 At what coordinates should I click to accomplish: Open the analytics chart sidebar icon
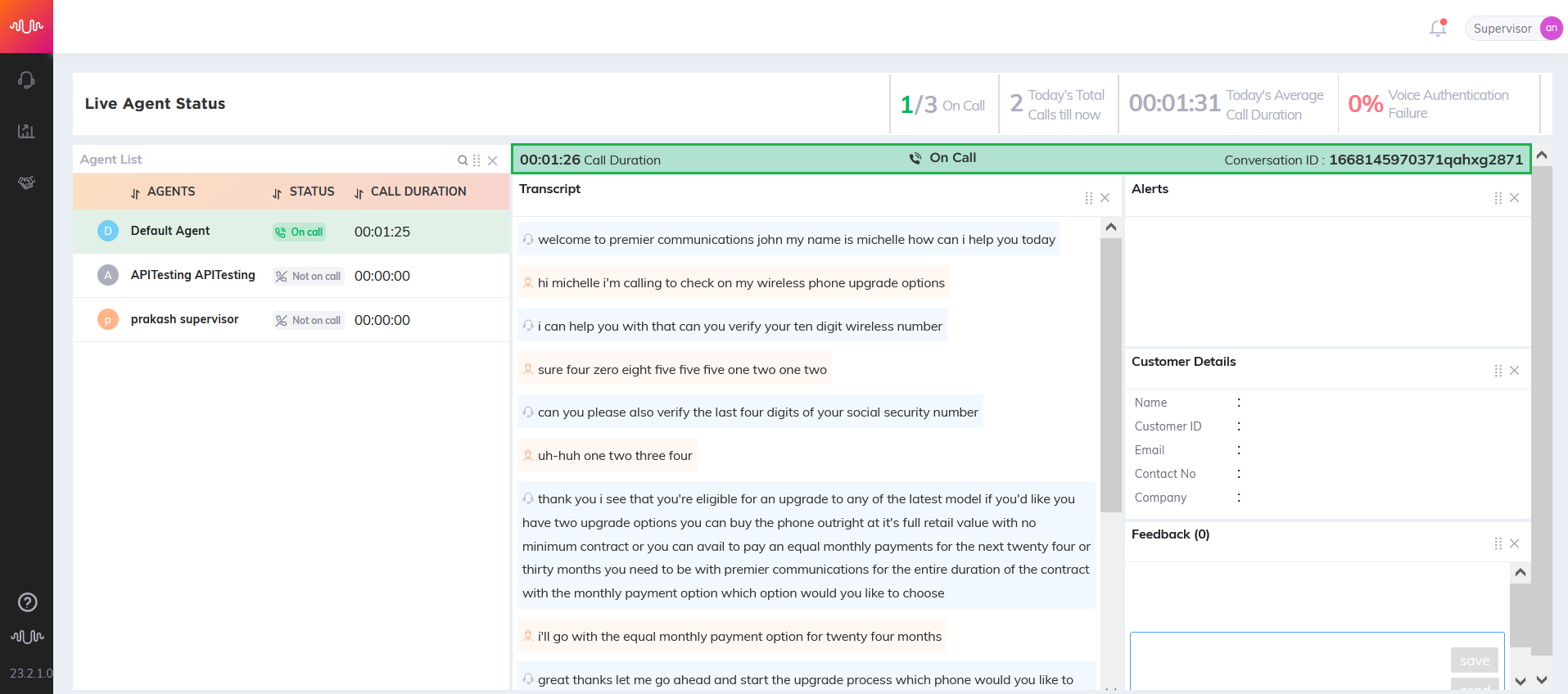point(26,131)
